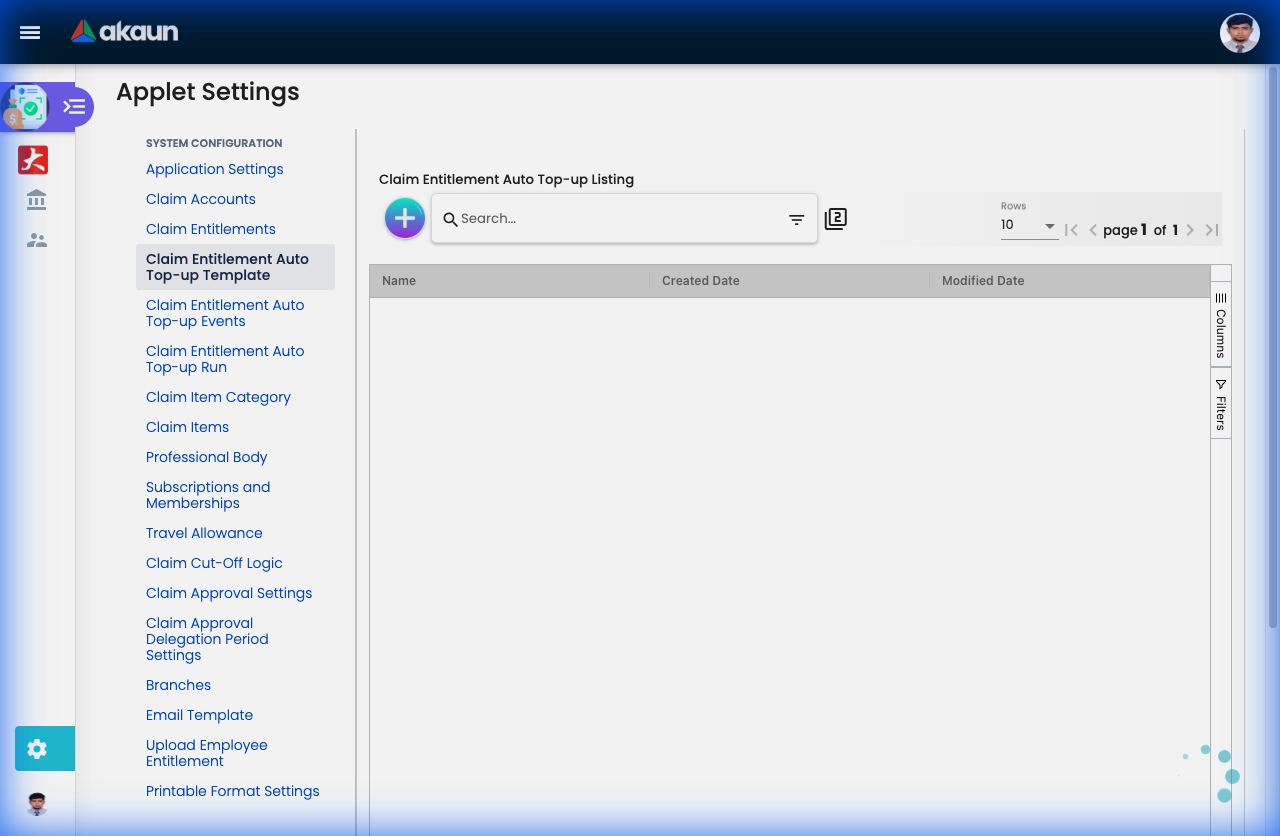This screenshot has width=1280, height=836.
Task: Sort by Created Date column header
Action: click(701, 281)
